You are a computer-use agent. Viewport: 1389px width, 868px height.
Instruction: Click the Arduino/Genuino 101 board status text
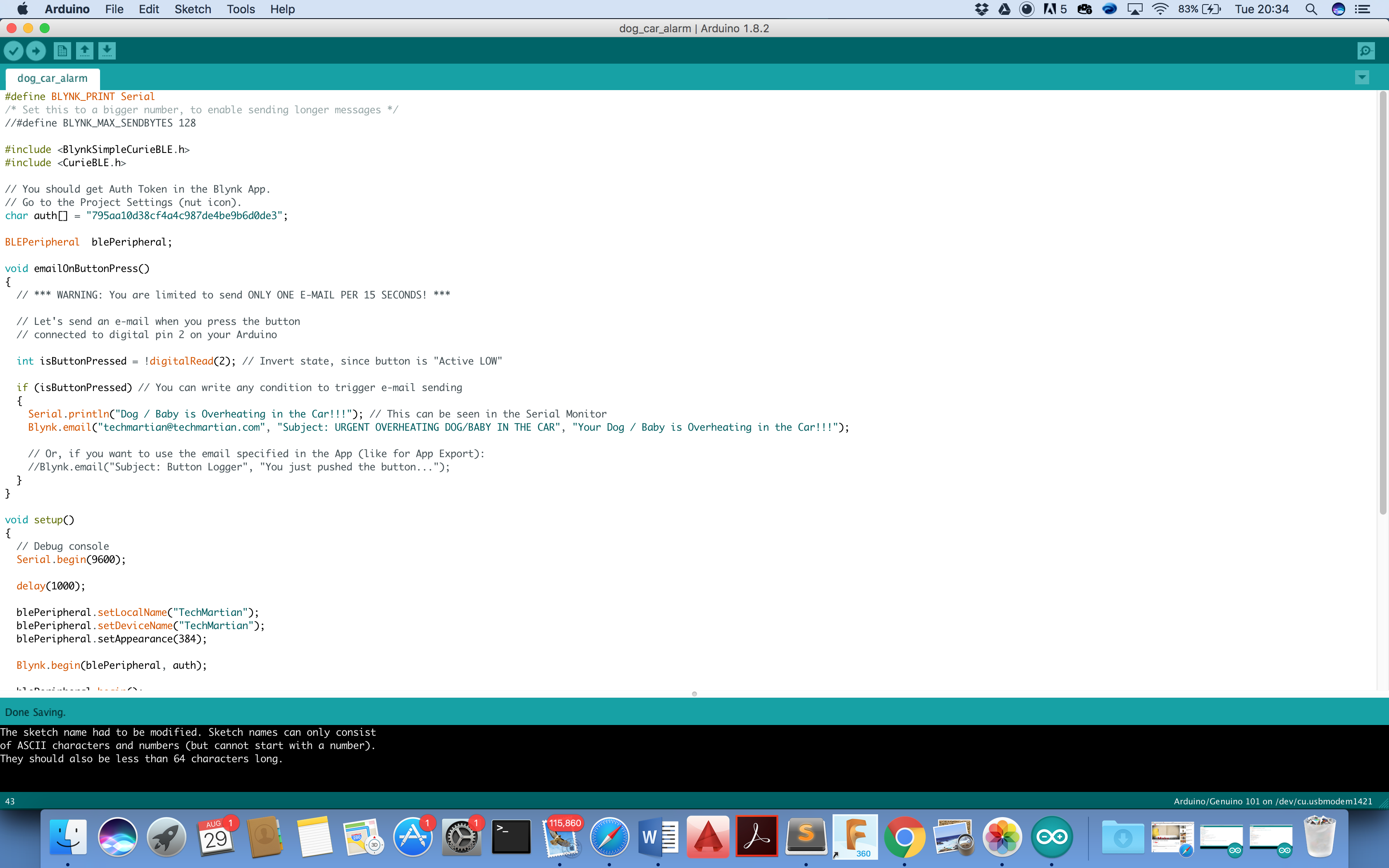pyautogui.click(x=1272, y=801)
